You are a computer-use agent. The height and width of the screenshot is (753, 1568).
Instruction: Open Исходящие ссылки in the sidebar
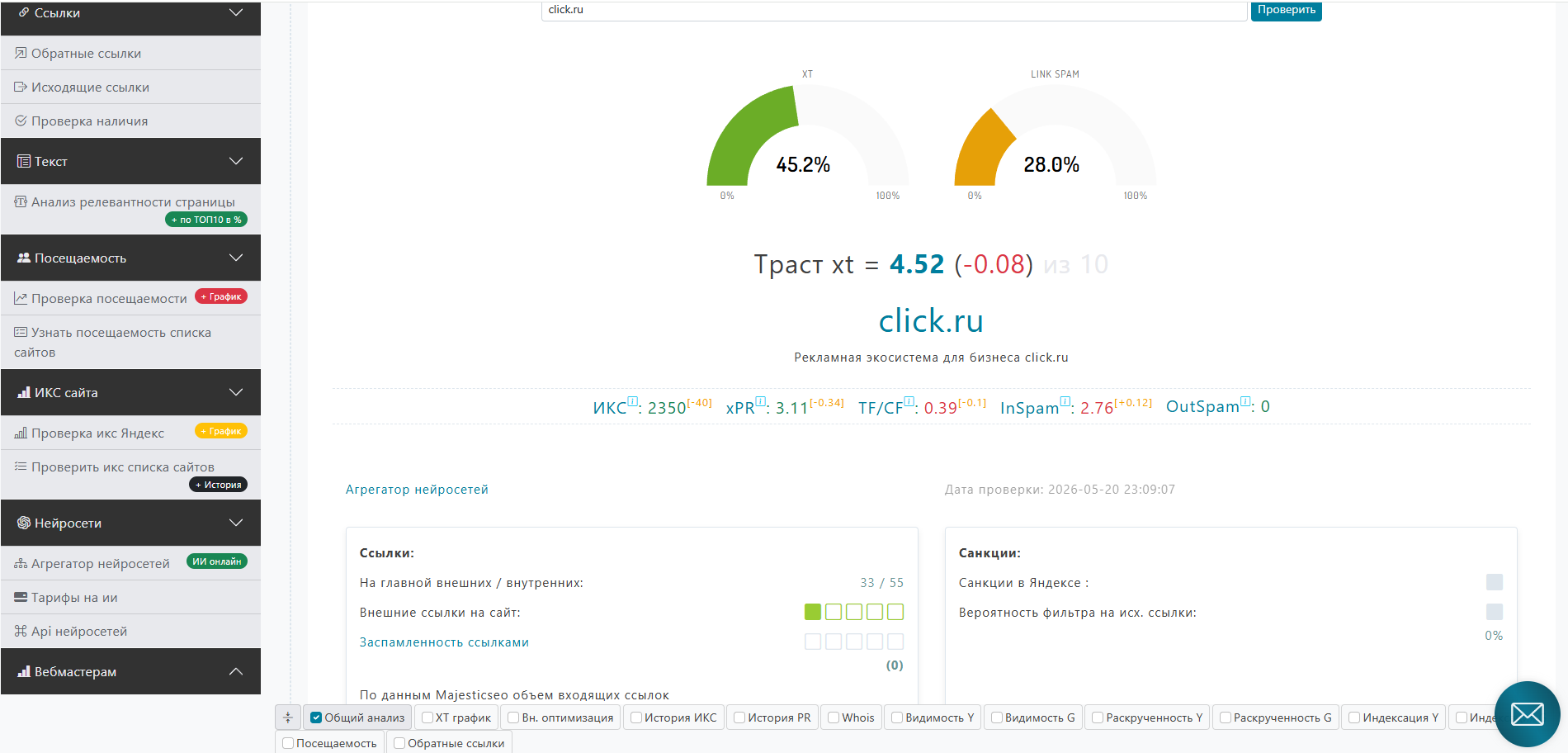130,87
